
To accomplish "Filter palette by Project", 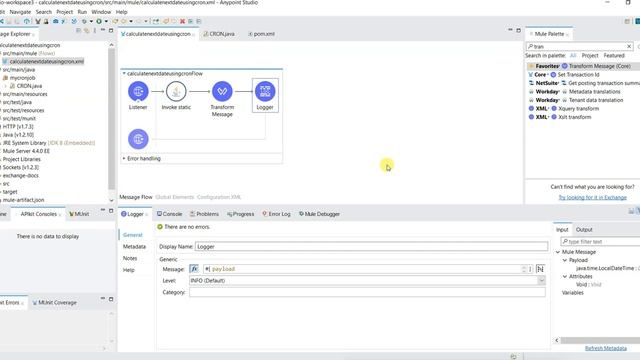I will 590,56.
